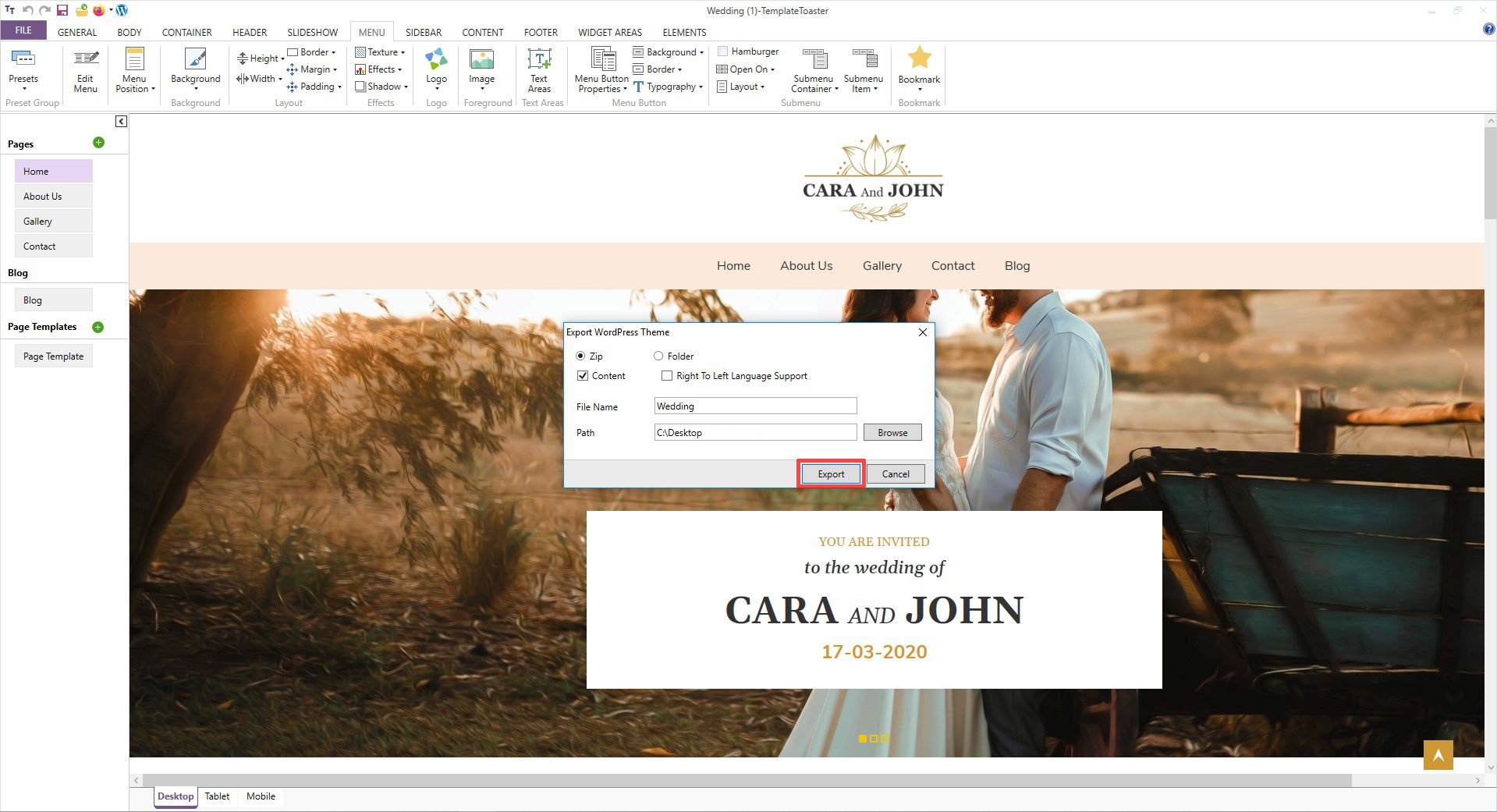Click the Export button
The image size is (1497, 812).
pos(831,474)
